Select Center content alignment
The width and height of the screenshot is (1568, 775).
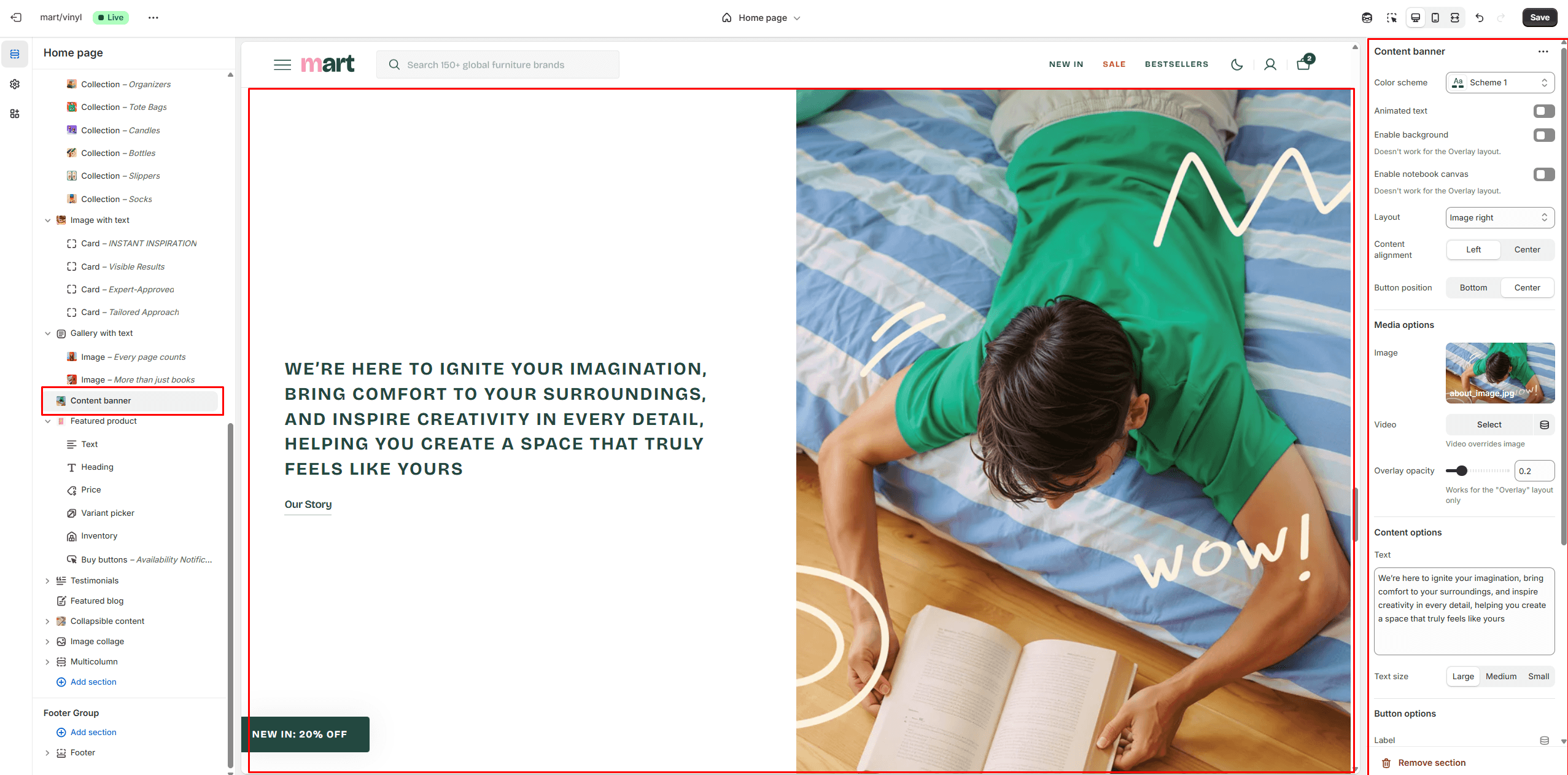(x=1527, y=250)
